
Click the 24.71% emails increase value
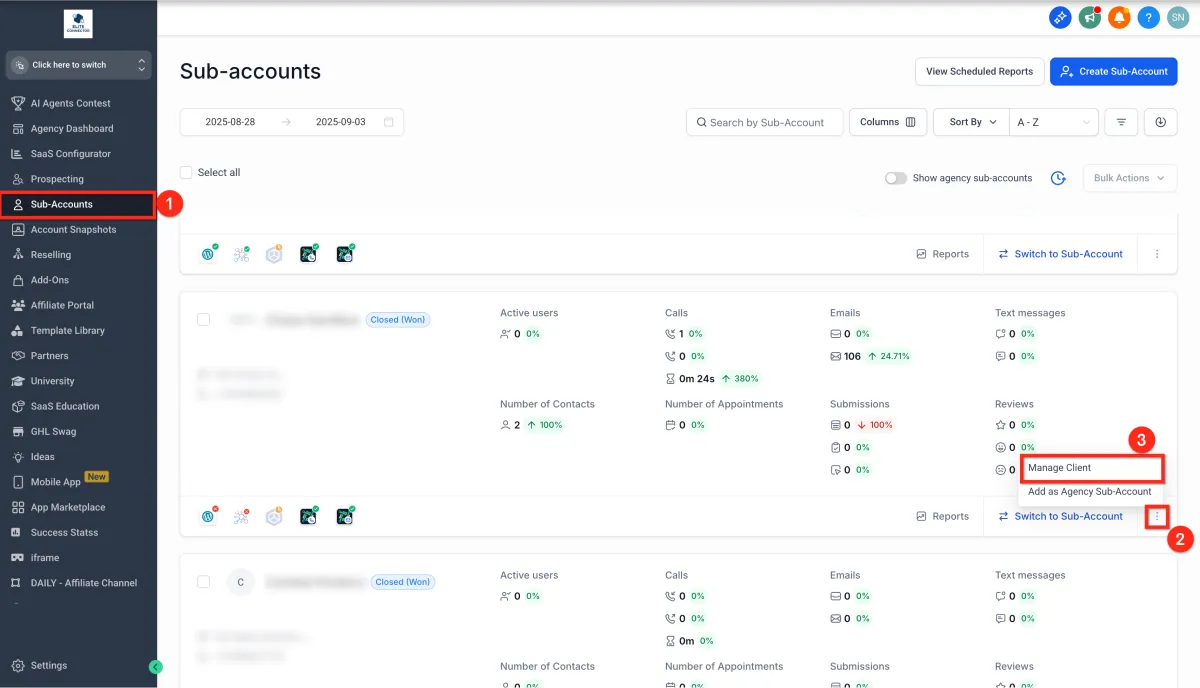pos(889,356)
